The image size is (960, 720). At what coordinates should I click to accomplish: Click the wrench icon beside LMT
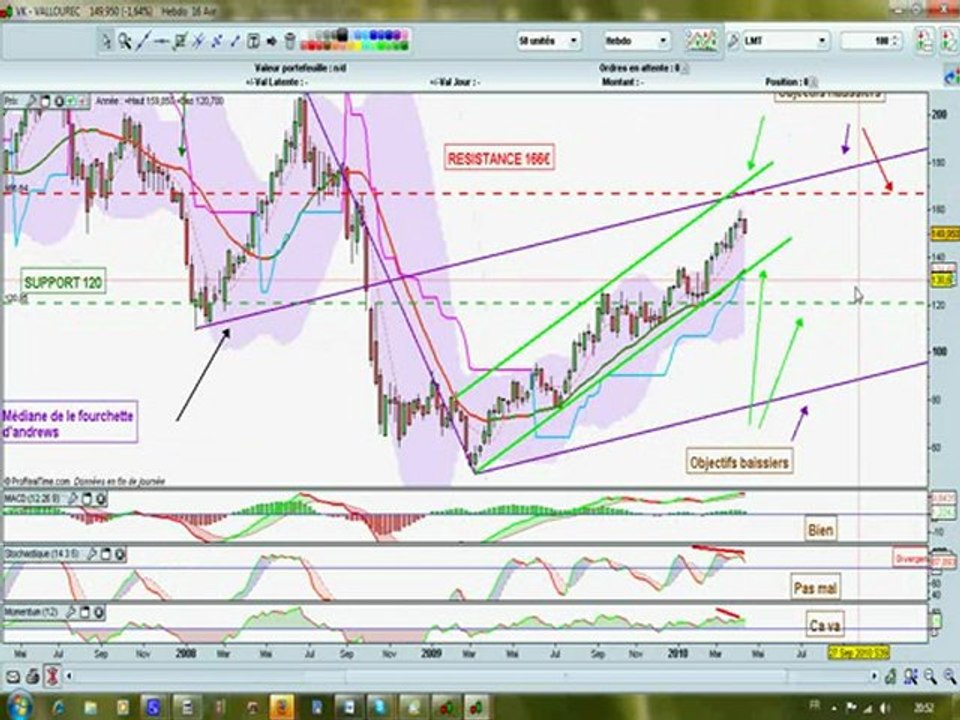732,41
